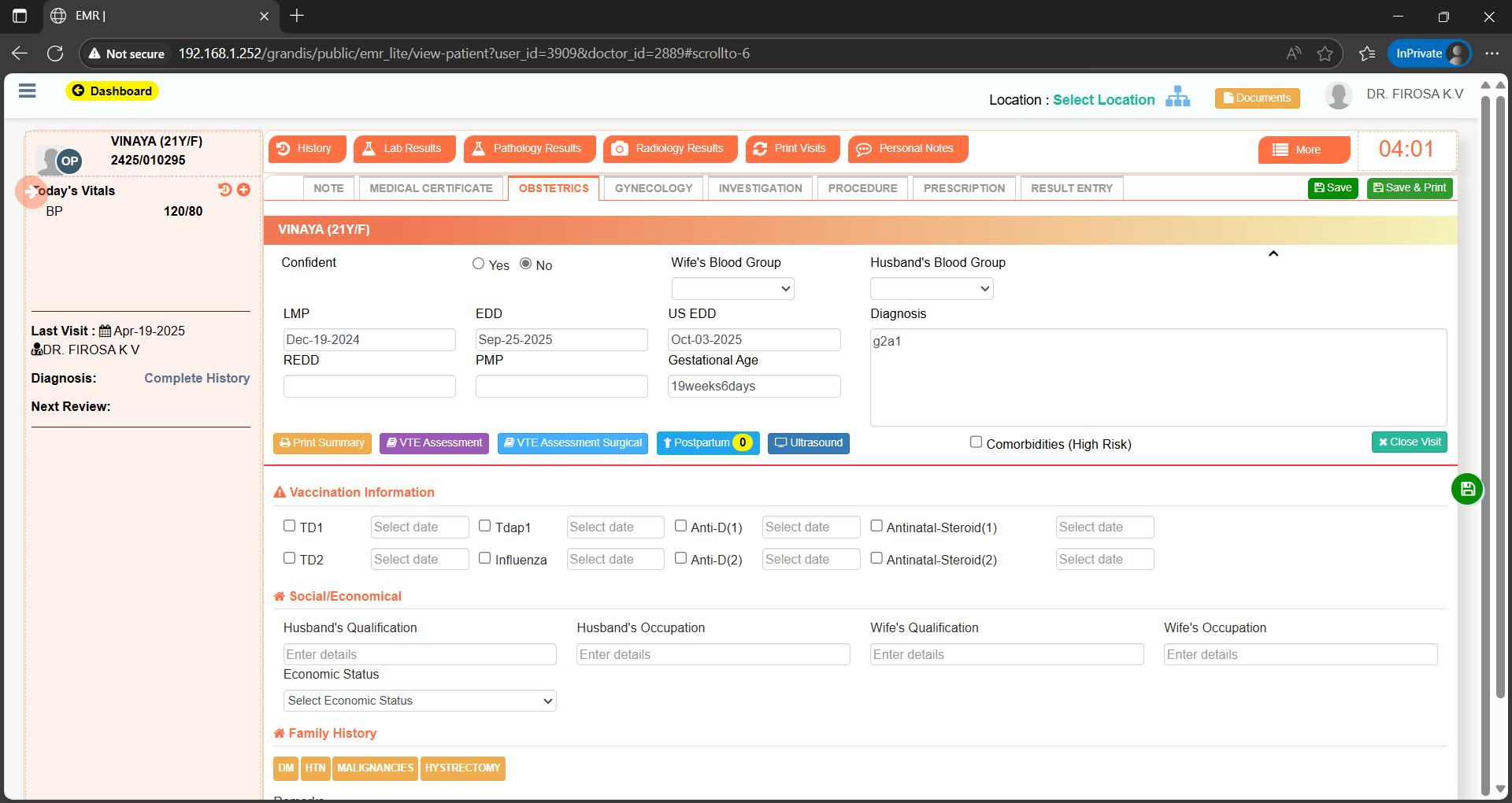Collapse the section with chevron arrow
This screenshot has height=803, width=1512.
1273,253
